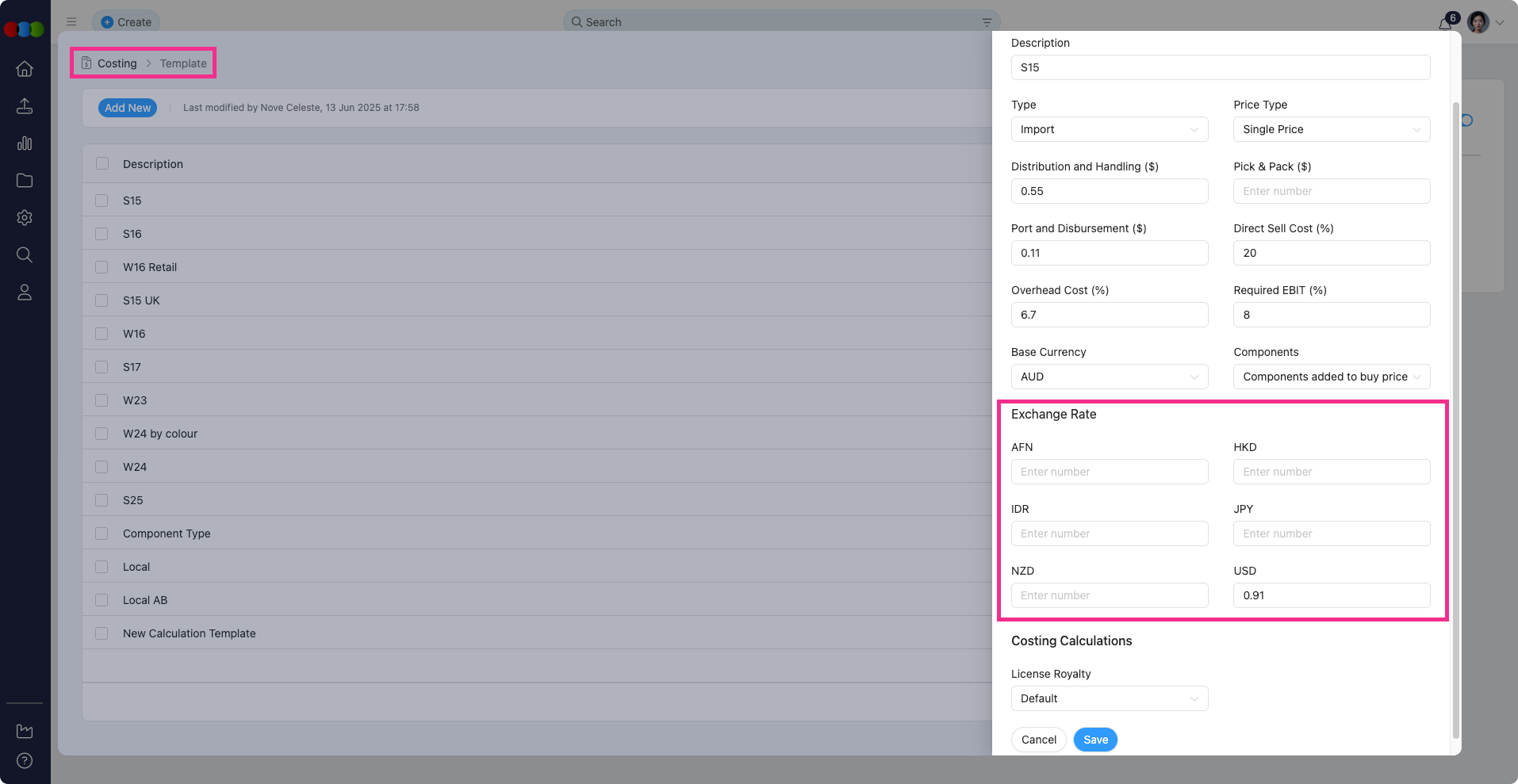Screen dimensions: 1518x784
Task: Open the settings gear icon in sidebar
Action: (25, 217)
